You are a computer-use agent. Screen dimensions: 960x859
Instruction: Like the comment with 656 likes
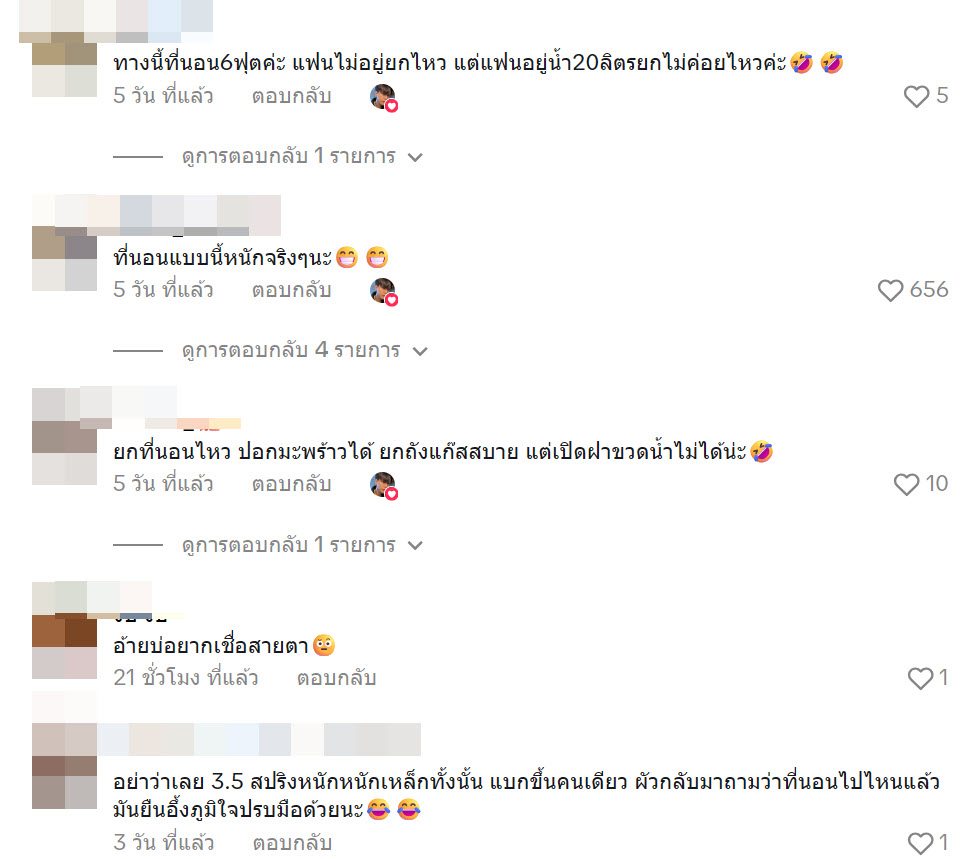point(890,290)
